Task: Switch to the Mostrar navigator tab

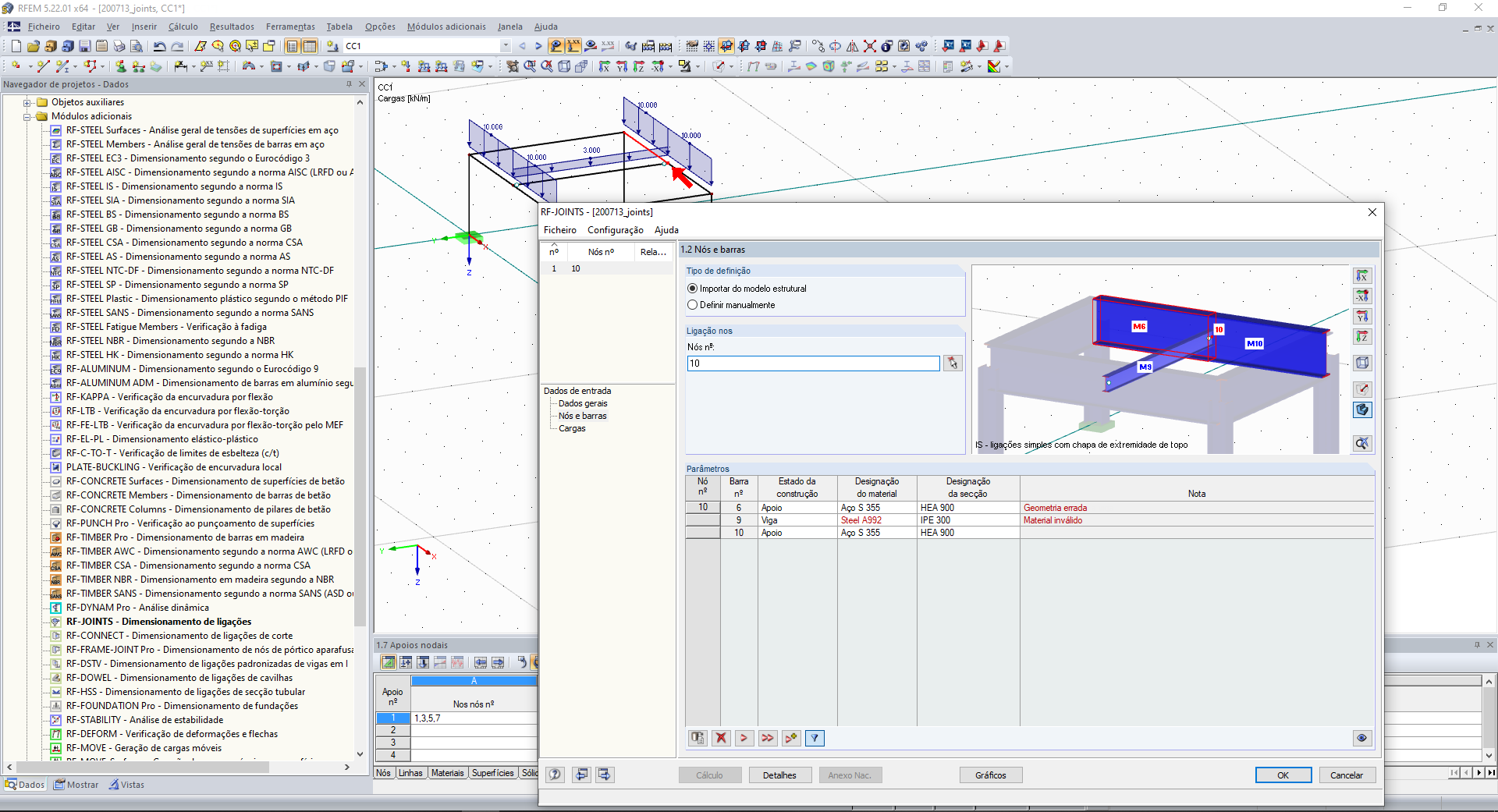Action: point(76,785)
